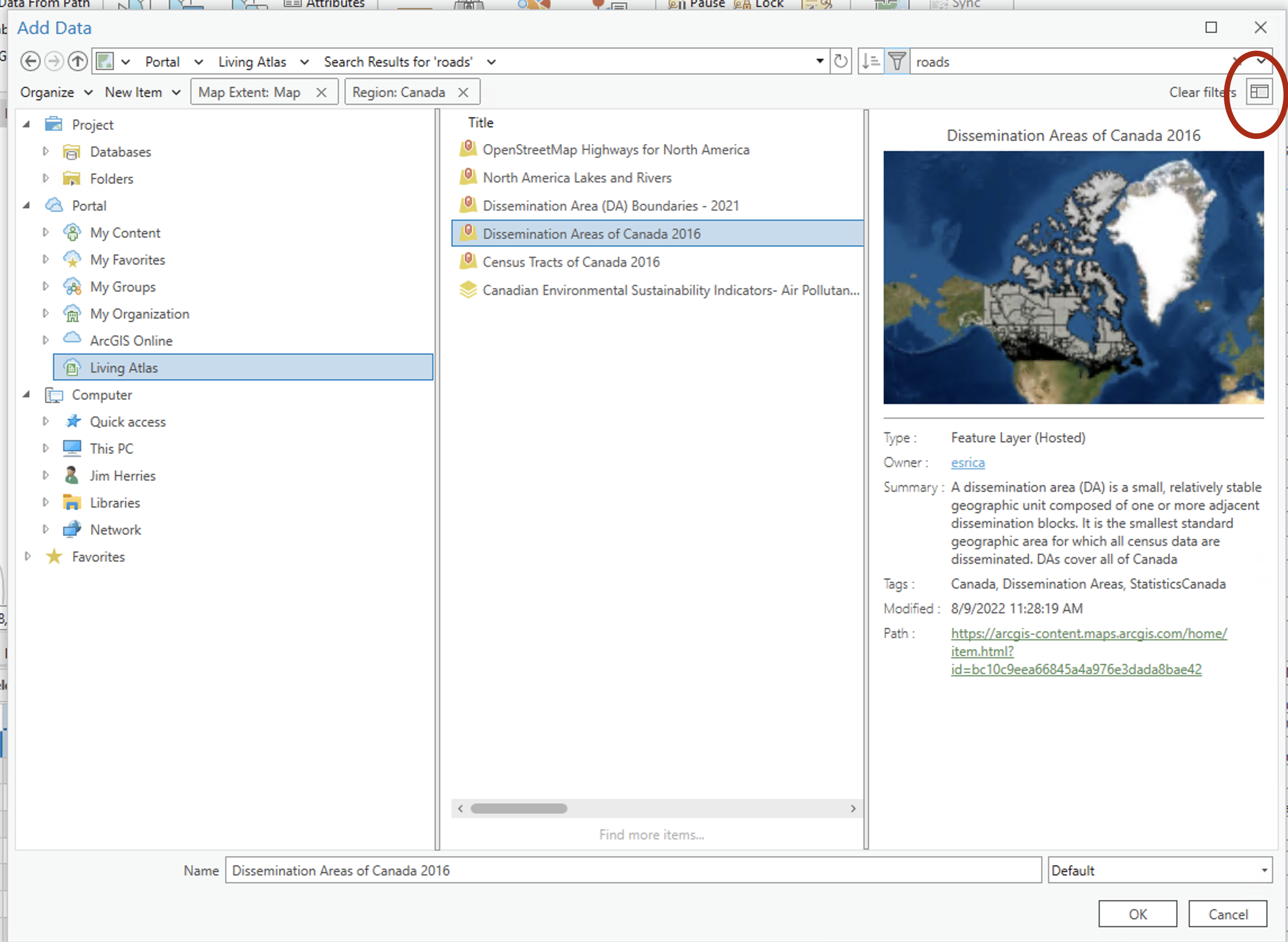This screenshot has height=942, width=1288.
Task: Click the Sort order icon near the search field
Action: (x=870, y=61)
